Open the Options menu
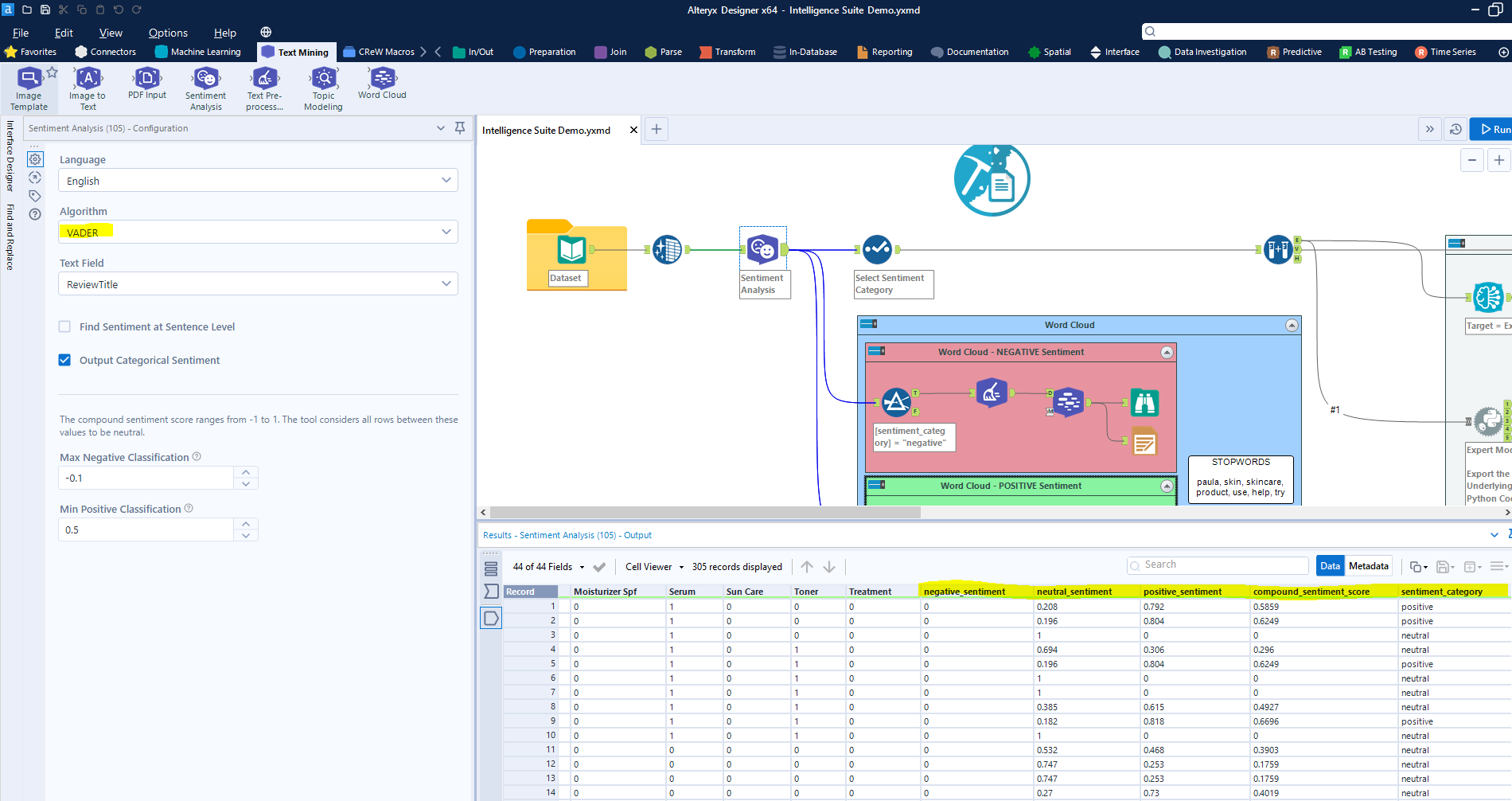Image resolution: width=1512 pixels, height=801 pixels. pyautogui.click(x=168, y=33)
